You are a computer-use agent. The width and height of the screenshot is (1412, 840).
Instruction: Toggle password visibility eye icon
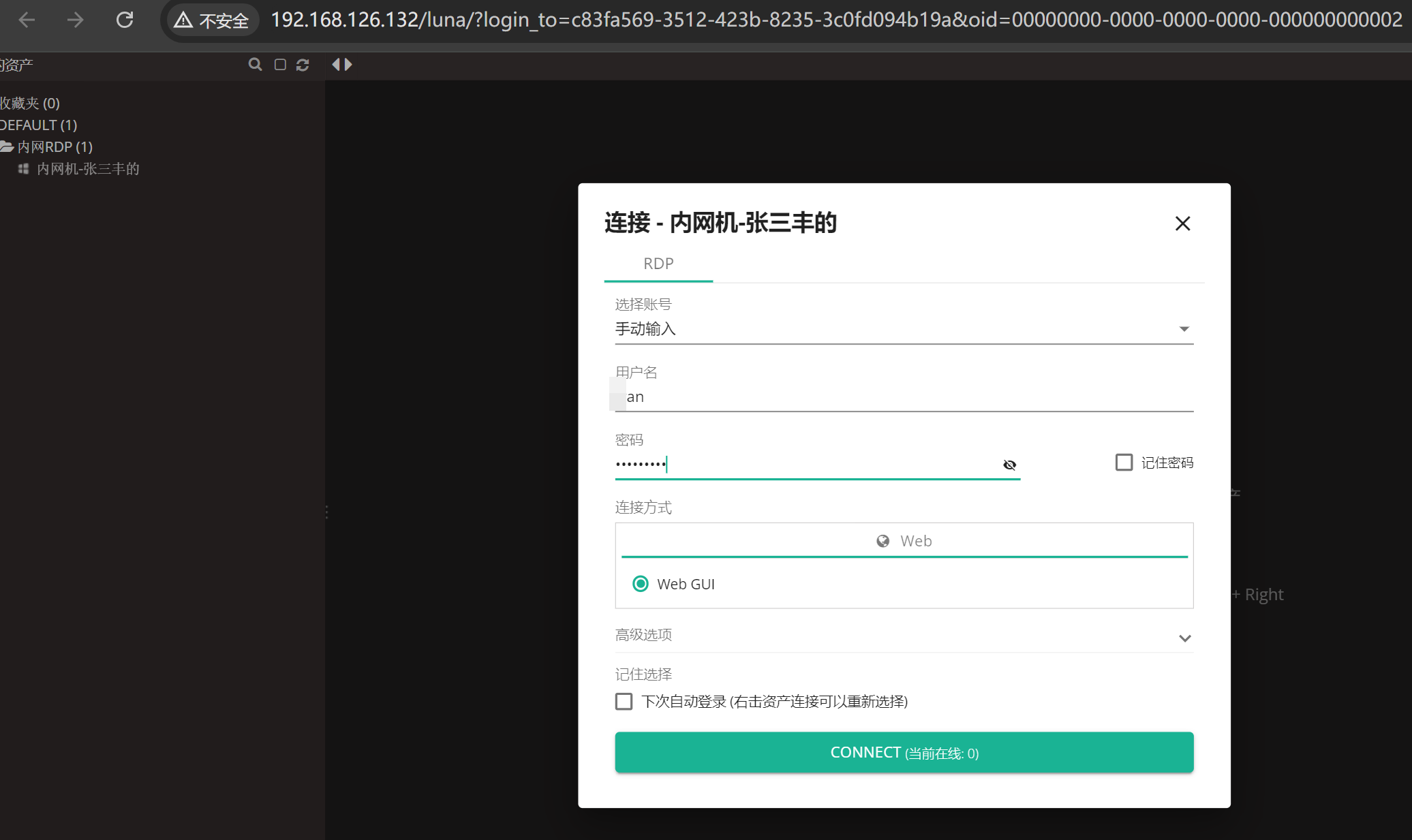1009,465
